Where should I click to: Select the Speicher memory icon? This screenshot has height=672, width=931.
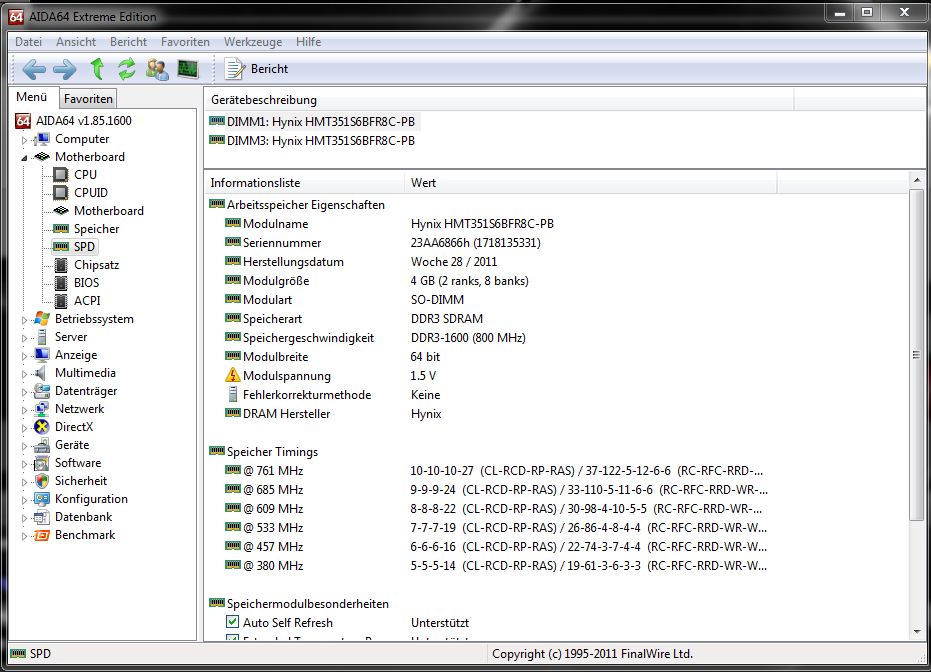point(61,229)
